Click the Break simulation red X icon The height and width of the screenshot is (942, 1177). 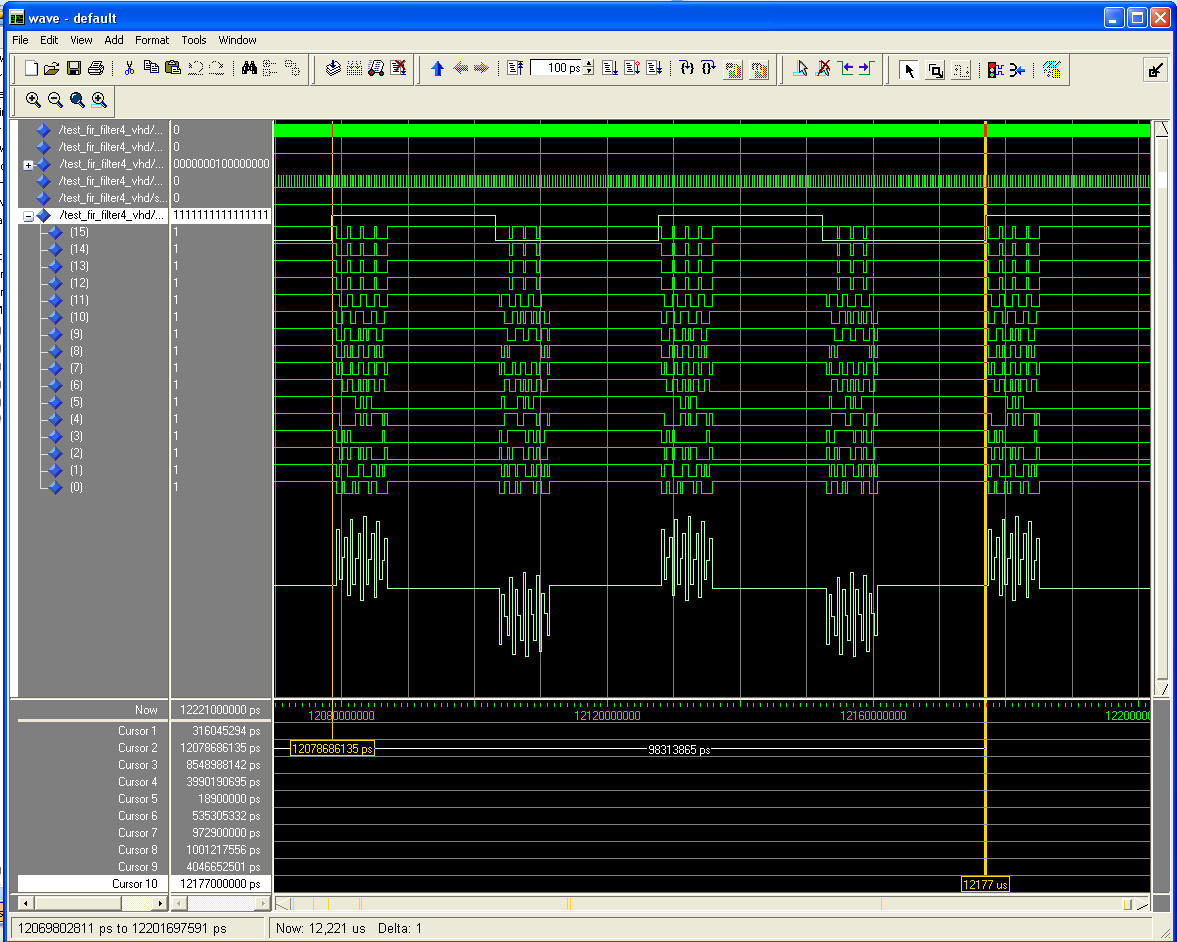tap(399, 69)
